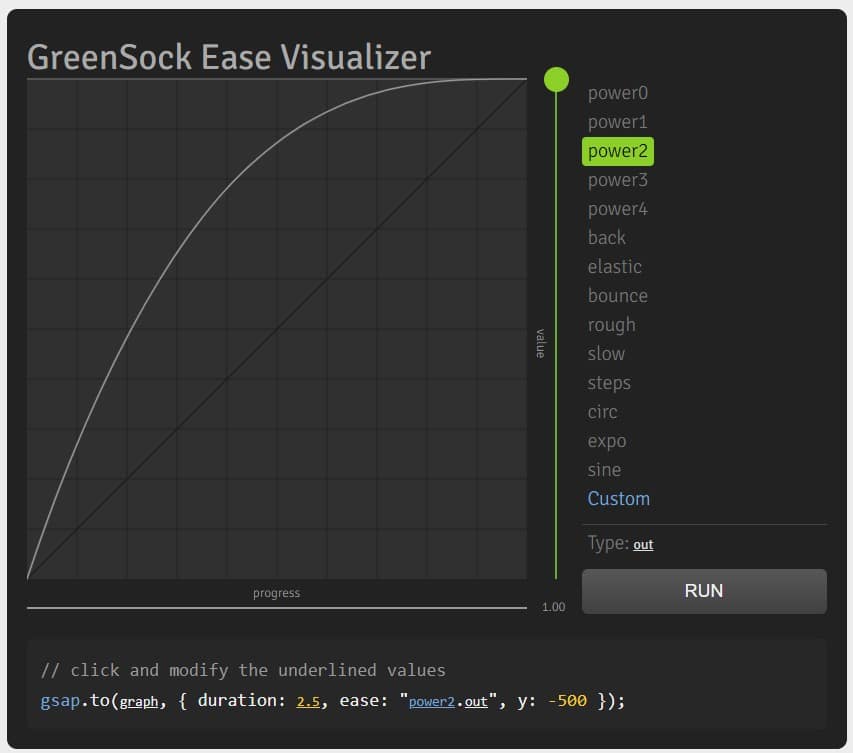The image size is (853, 753).
Task: Click the 'click and modify' code comment
Action: click(243, 670)
